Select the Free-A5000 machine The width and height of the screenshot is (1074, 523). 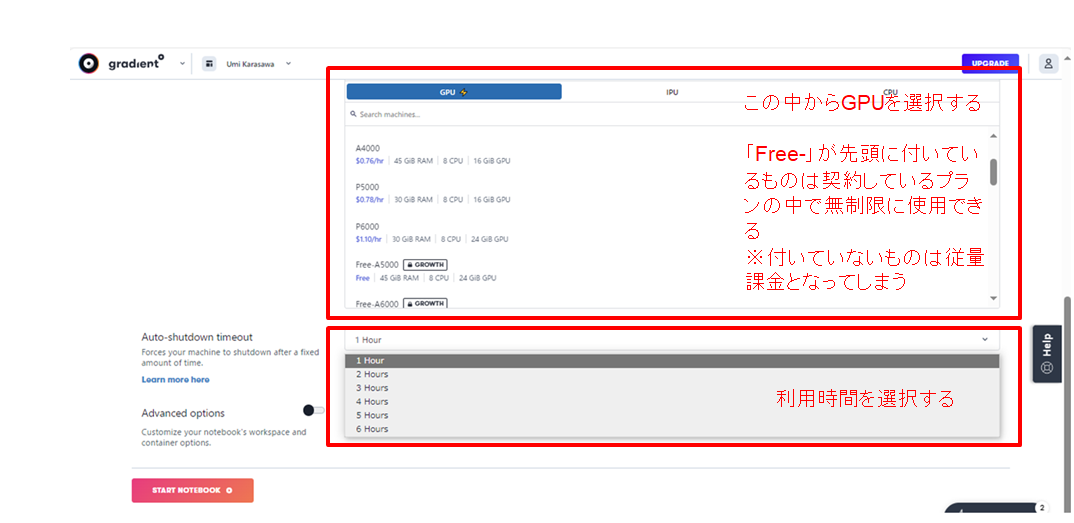[x=666, y=271]
